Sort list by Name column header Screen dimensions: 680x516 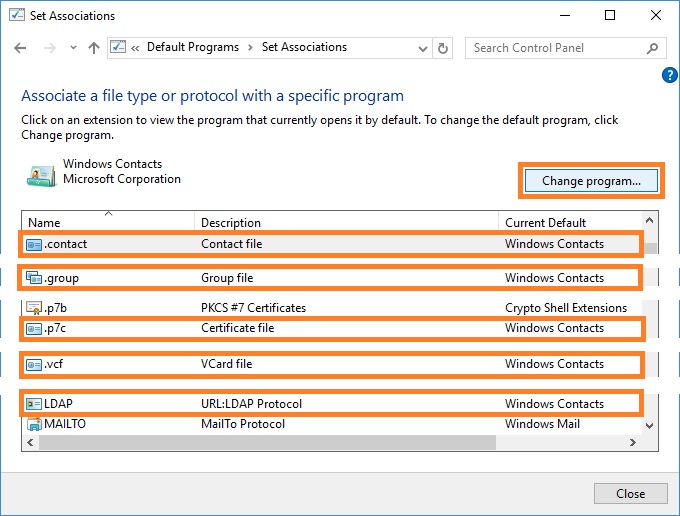pyautogui.click(x=108, y=222)
